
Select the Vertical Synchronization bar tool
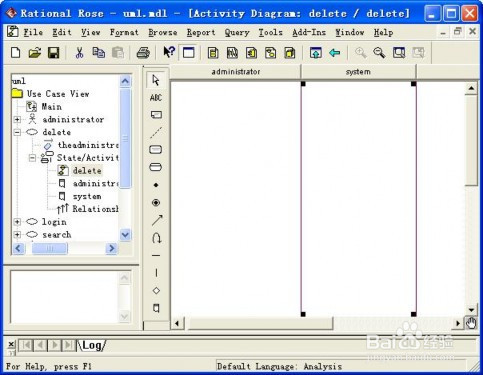(x=156, y=273)
